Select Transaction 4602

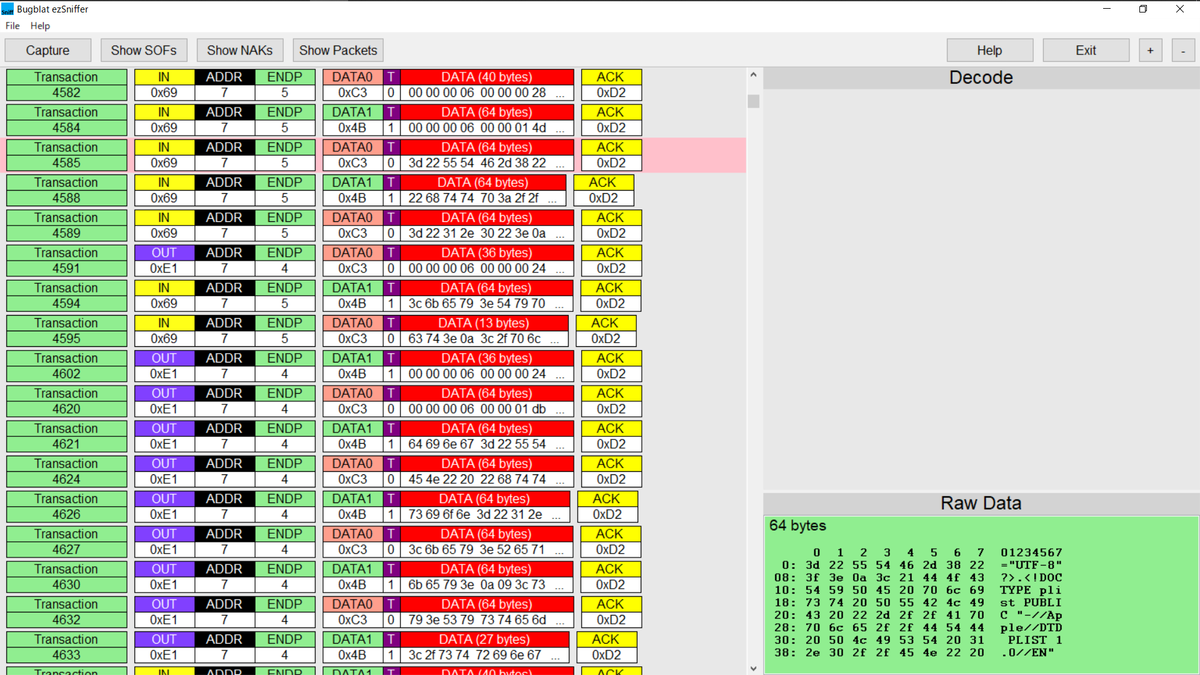tap(66, 366)
